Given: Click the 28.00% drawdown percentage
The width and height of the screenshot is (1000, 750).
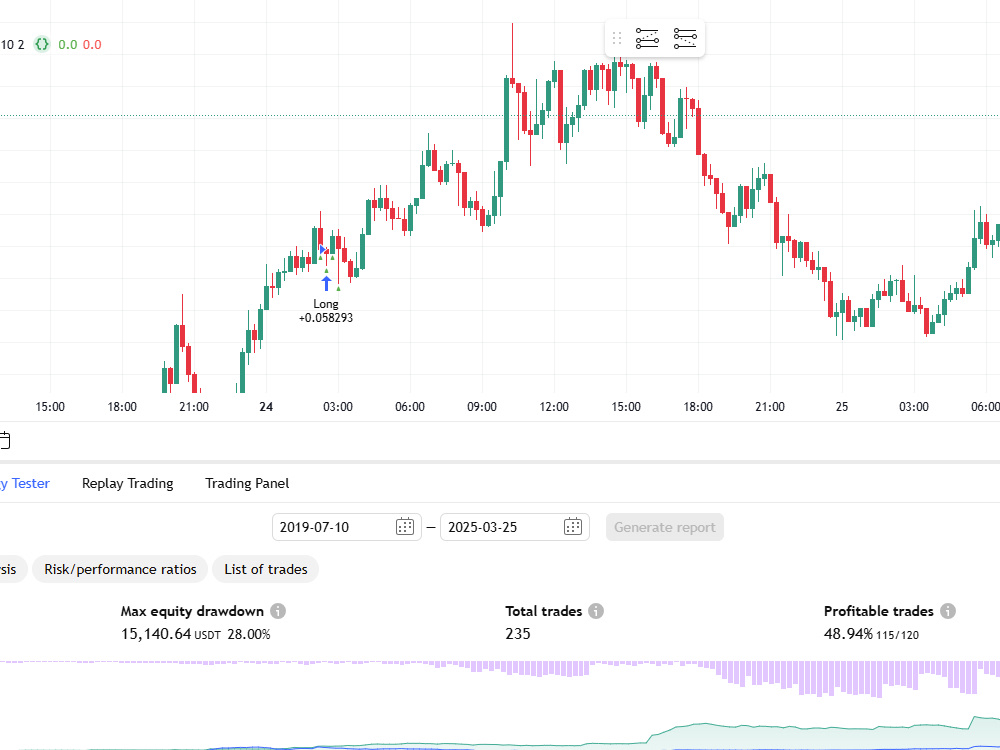Looking at the screenshot, I should coord(249,634).
